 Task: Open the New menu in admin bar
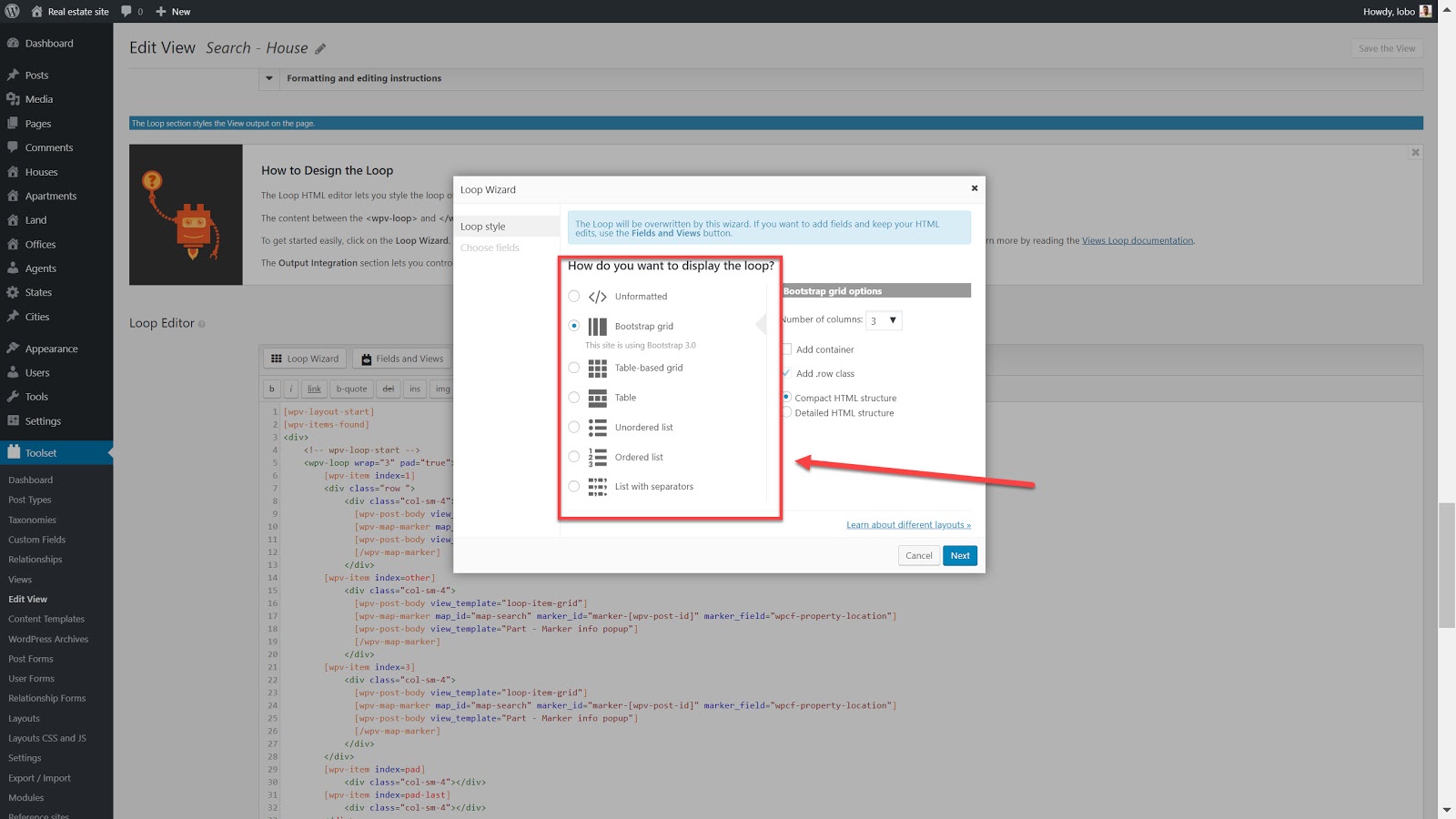[173, 11]
